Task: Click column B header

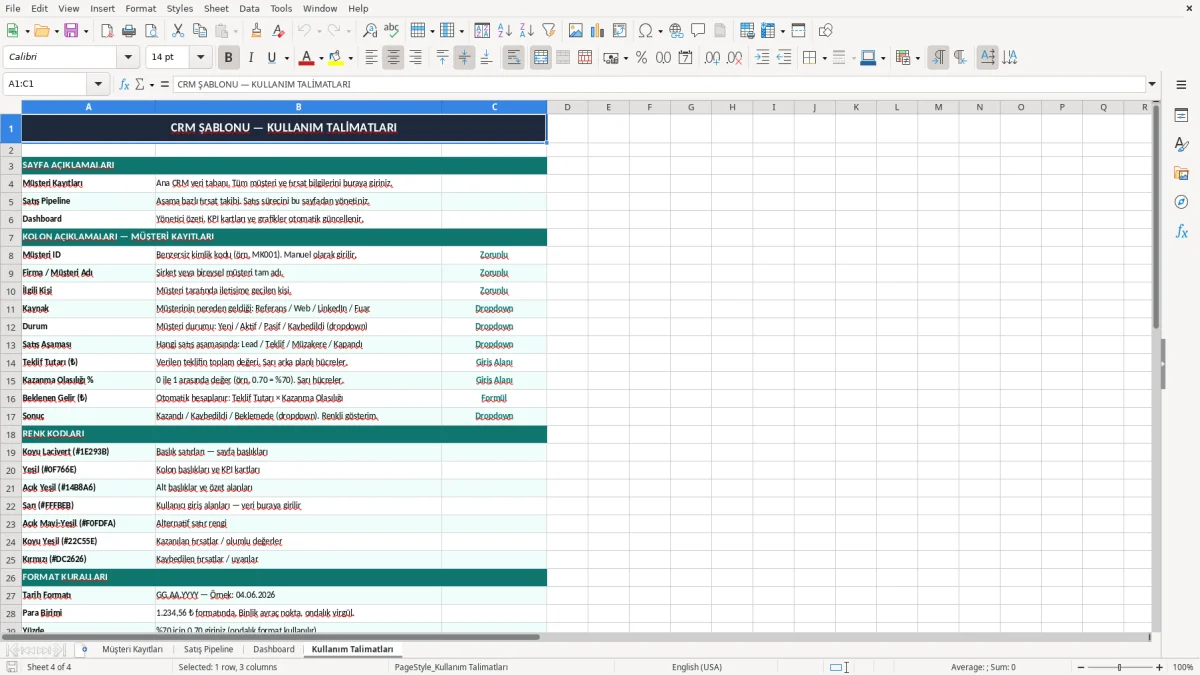Action: tap(298, 107)
